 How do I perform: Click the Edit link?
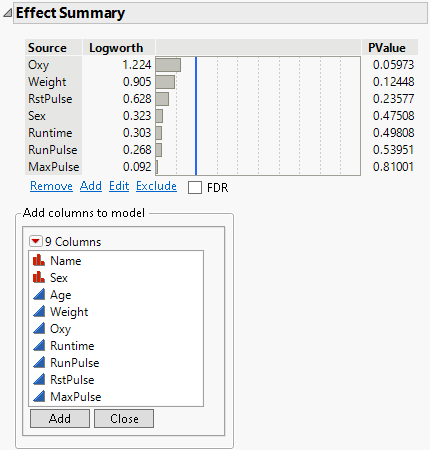(x=119, y=186)
